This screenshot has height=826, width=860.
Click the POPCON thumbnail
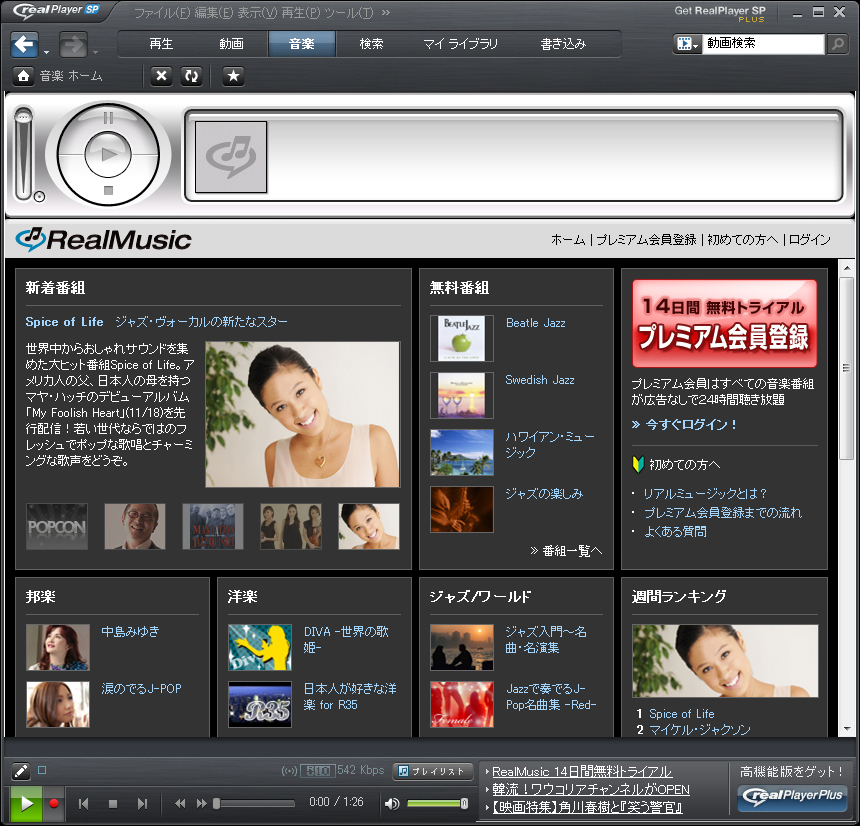57,527
